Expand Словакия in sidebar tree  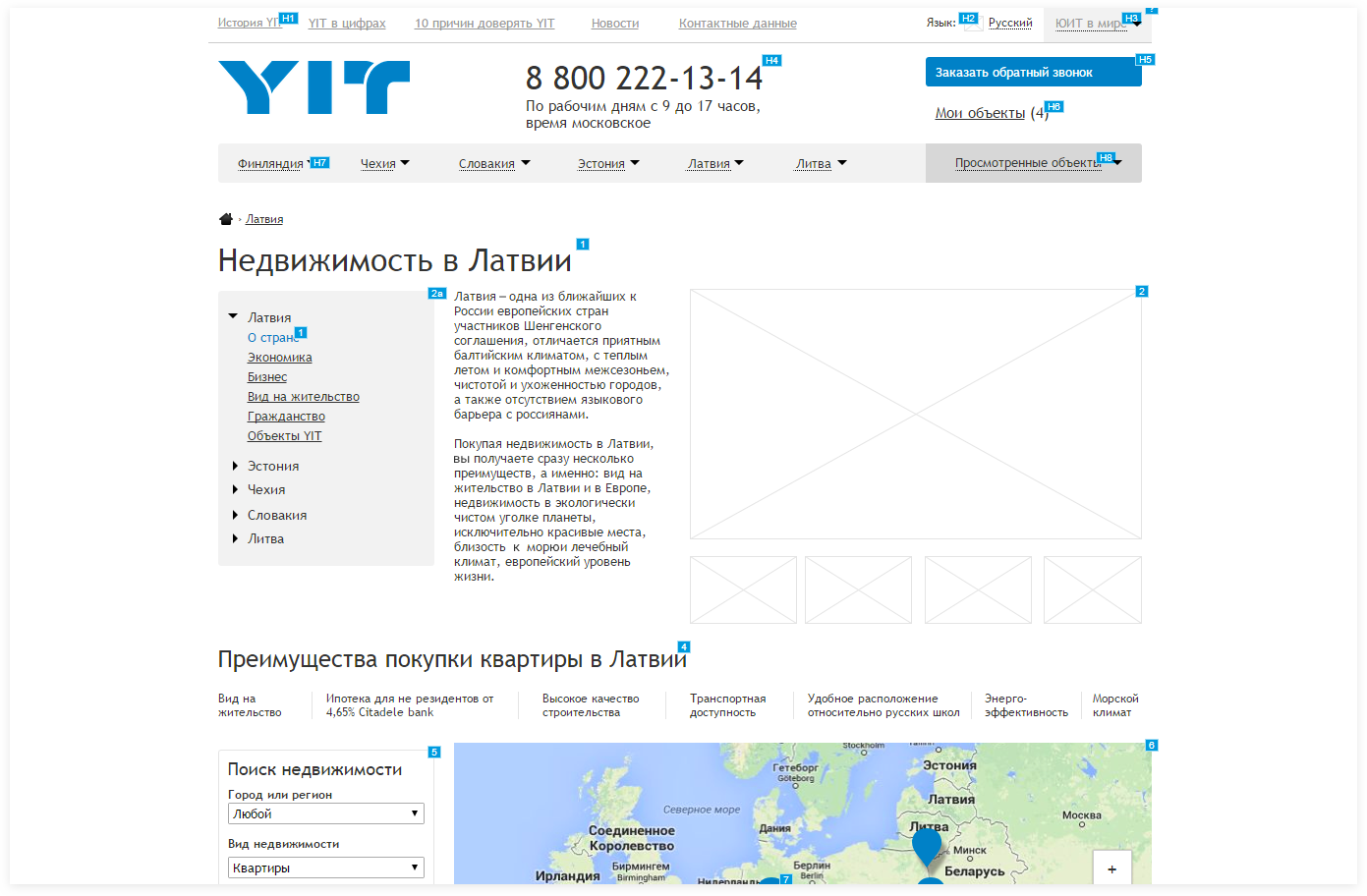coord(235,515)
